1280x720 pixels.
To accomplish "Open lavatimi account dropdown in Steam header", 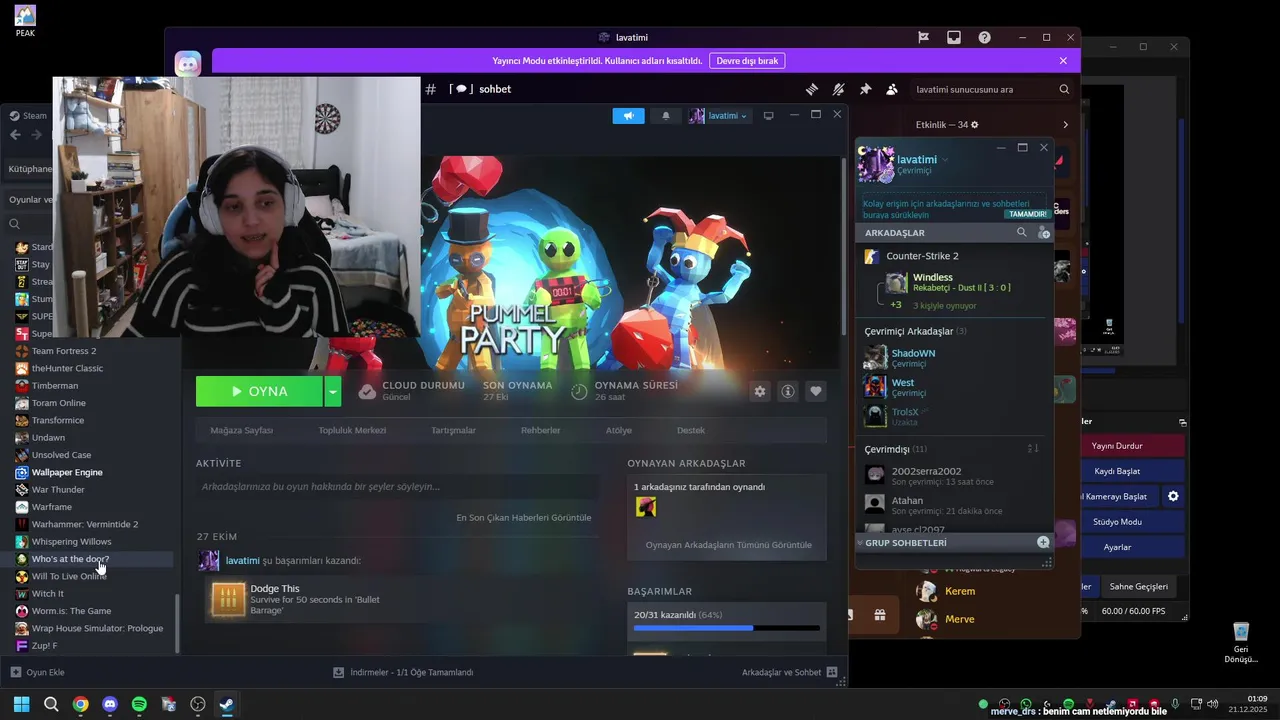I will click(718, 116).
